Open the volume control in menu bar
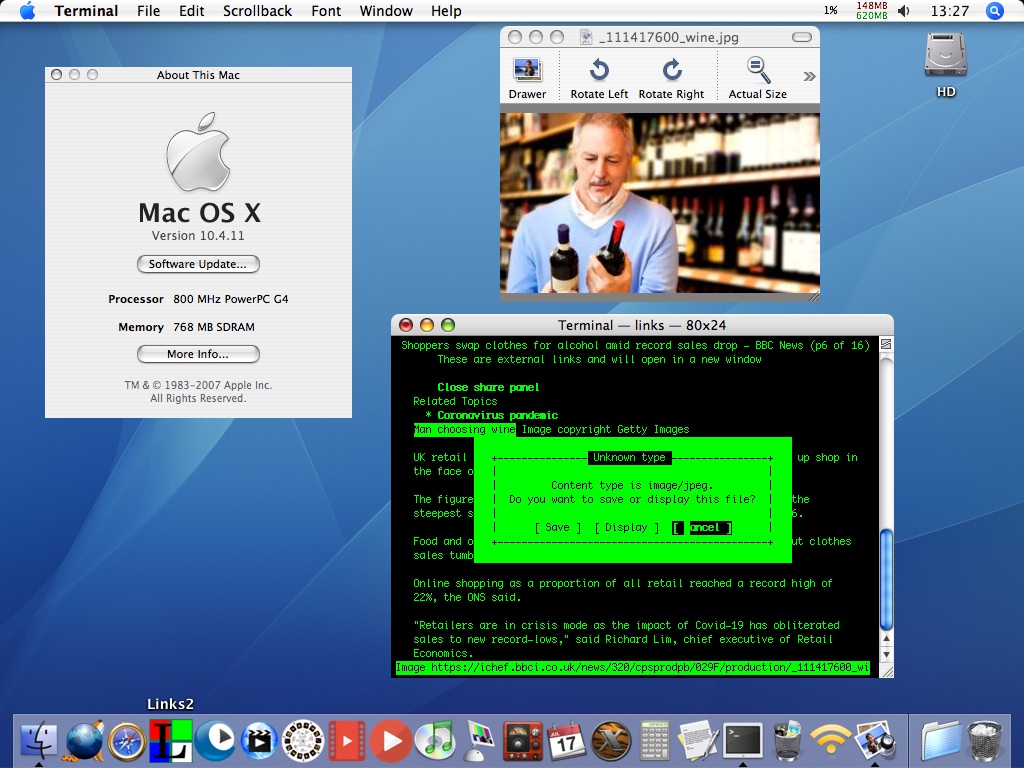 pyautogui.click(x=904, y=10)
